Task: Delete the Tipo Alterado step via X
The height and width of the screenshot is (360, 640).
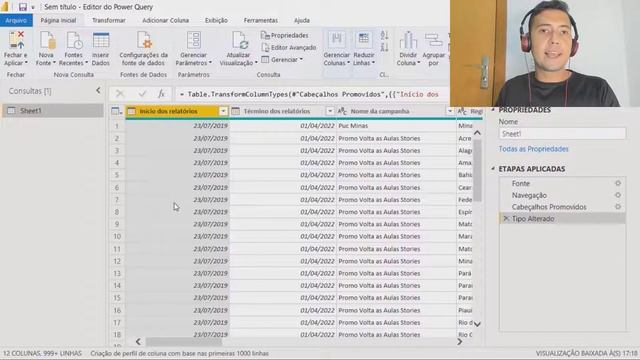Action: pos(506,219)
